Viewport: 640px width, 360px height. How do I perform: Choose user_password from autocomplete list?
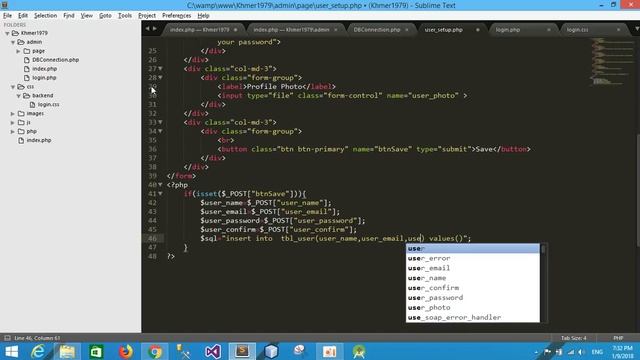pyautogui.click(x=473, y=298)
